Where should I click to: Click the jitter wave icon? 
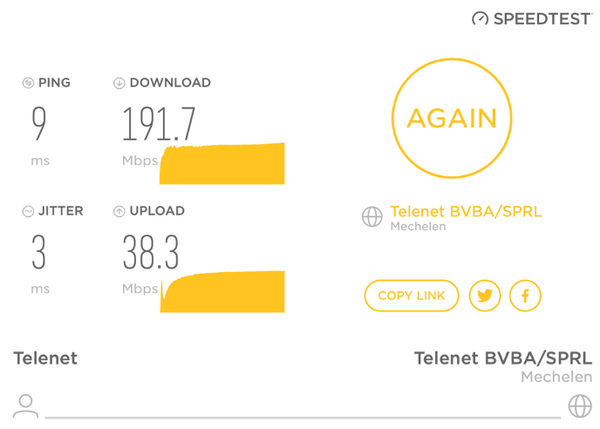[28, 211]
